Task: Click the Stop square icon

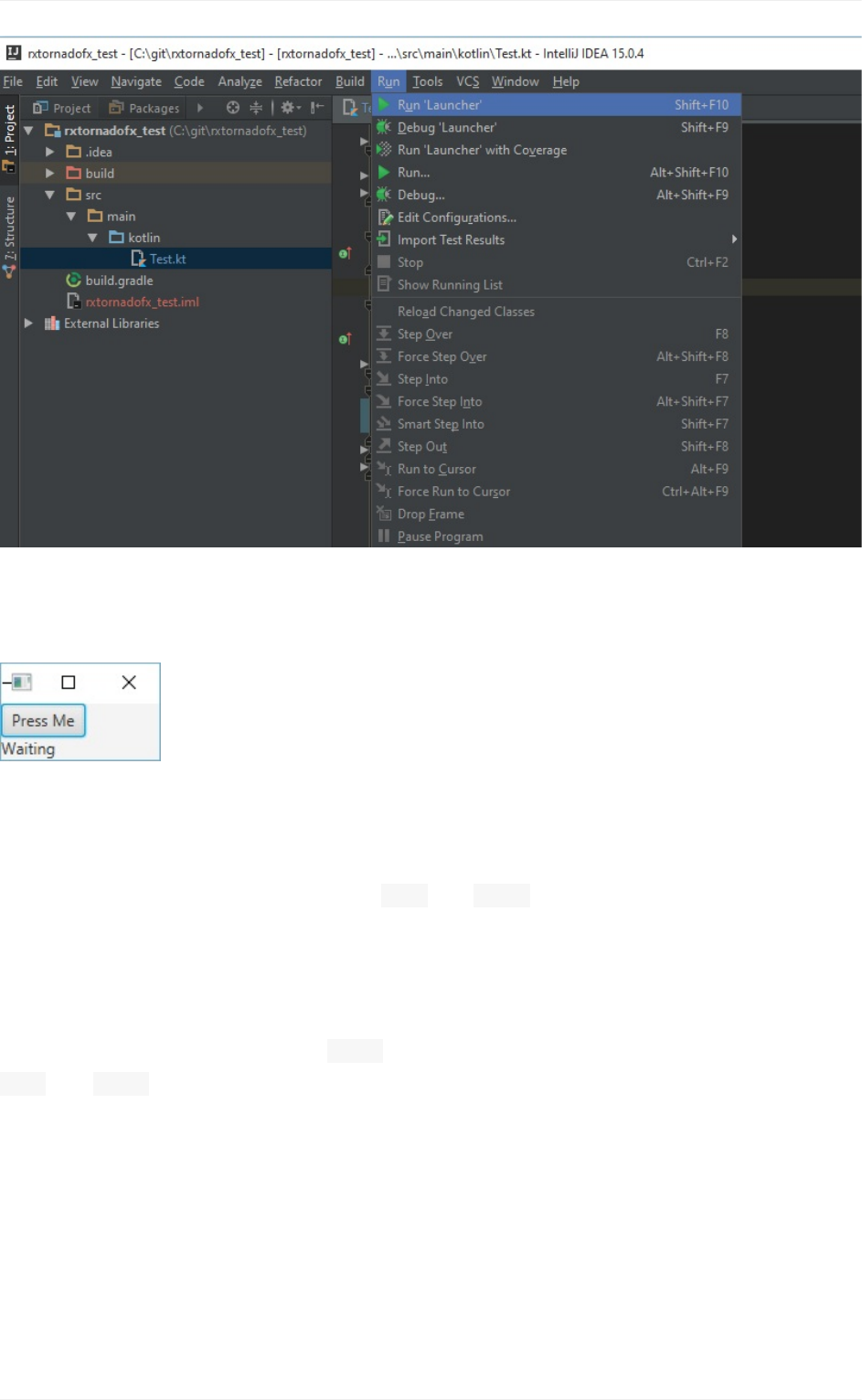Action: pyautogui.click(x=384, y=262)
